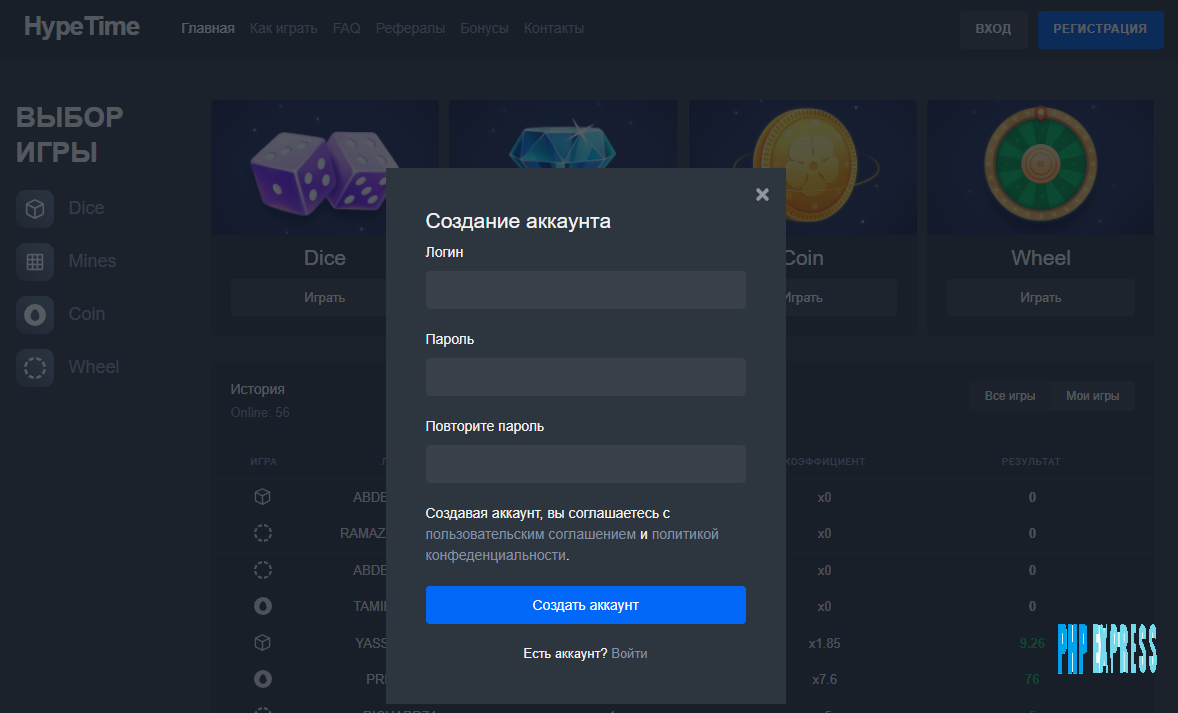Open Coin game from sidebar icon
This screenshot has width=1178, height=713.
pos(35,315)
